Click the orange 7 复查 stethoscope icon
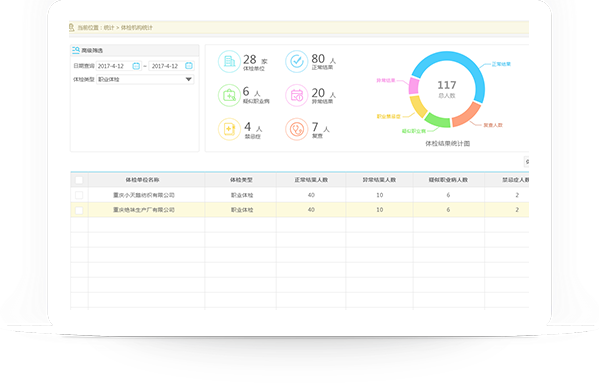This screenshot has height=383, width=599. pyautogui.click(x=296, y=129)
